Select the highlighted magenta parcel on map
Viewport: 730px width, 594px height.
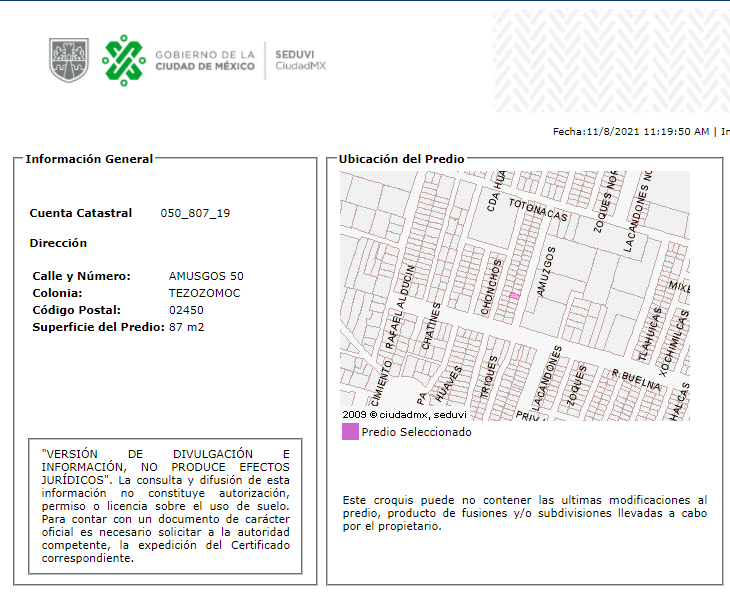click(x=514, y=296)
